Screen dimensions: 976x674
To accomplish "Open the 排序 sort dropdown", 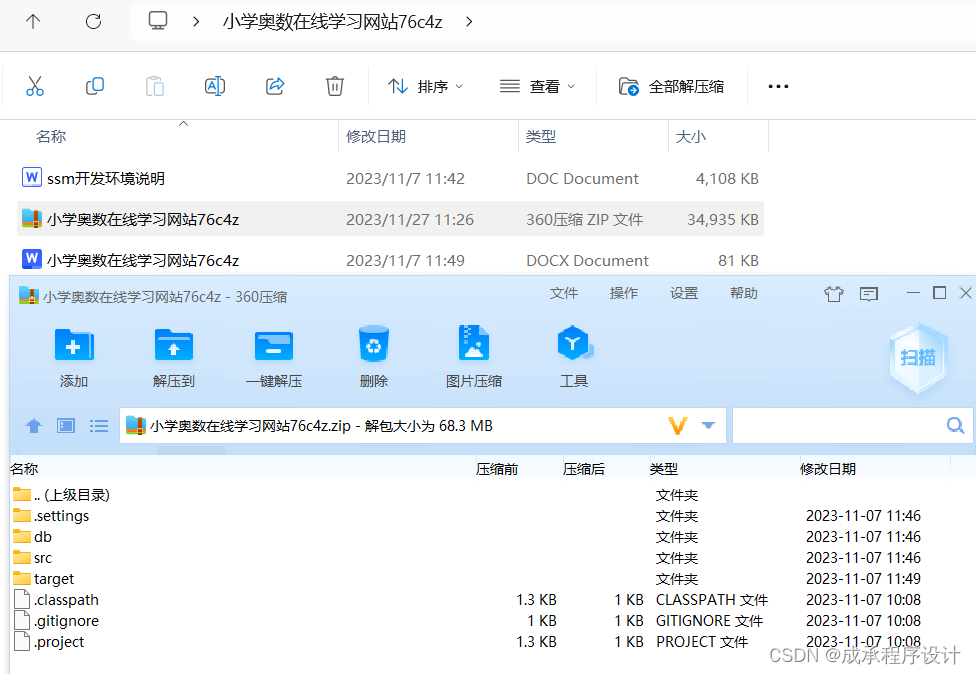I will pos(425,87).
